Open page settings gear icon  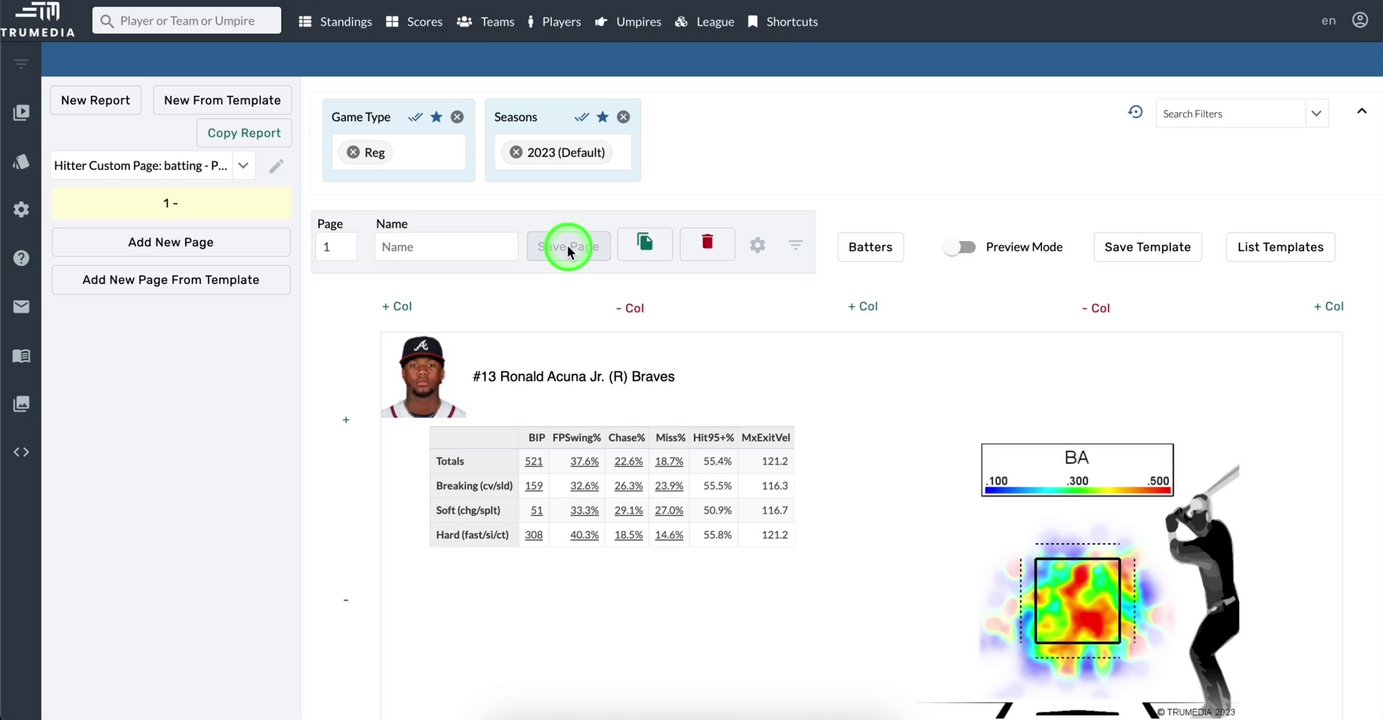[x=758, y=245]
